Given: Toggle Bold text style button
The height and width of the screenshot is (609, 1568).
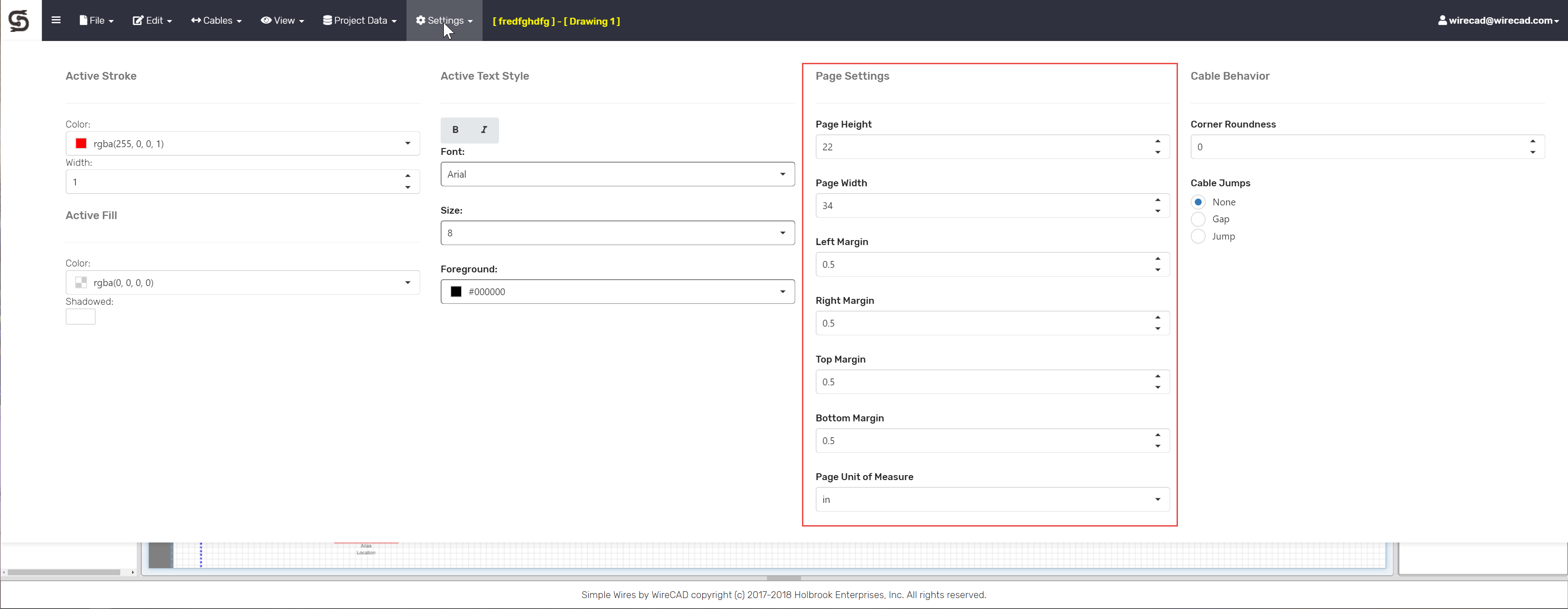Looking at the screenshot, I should coord(455,129).
